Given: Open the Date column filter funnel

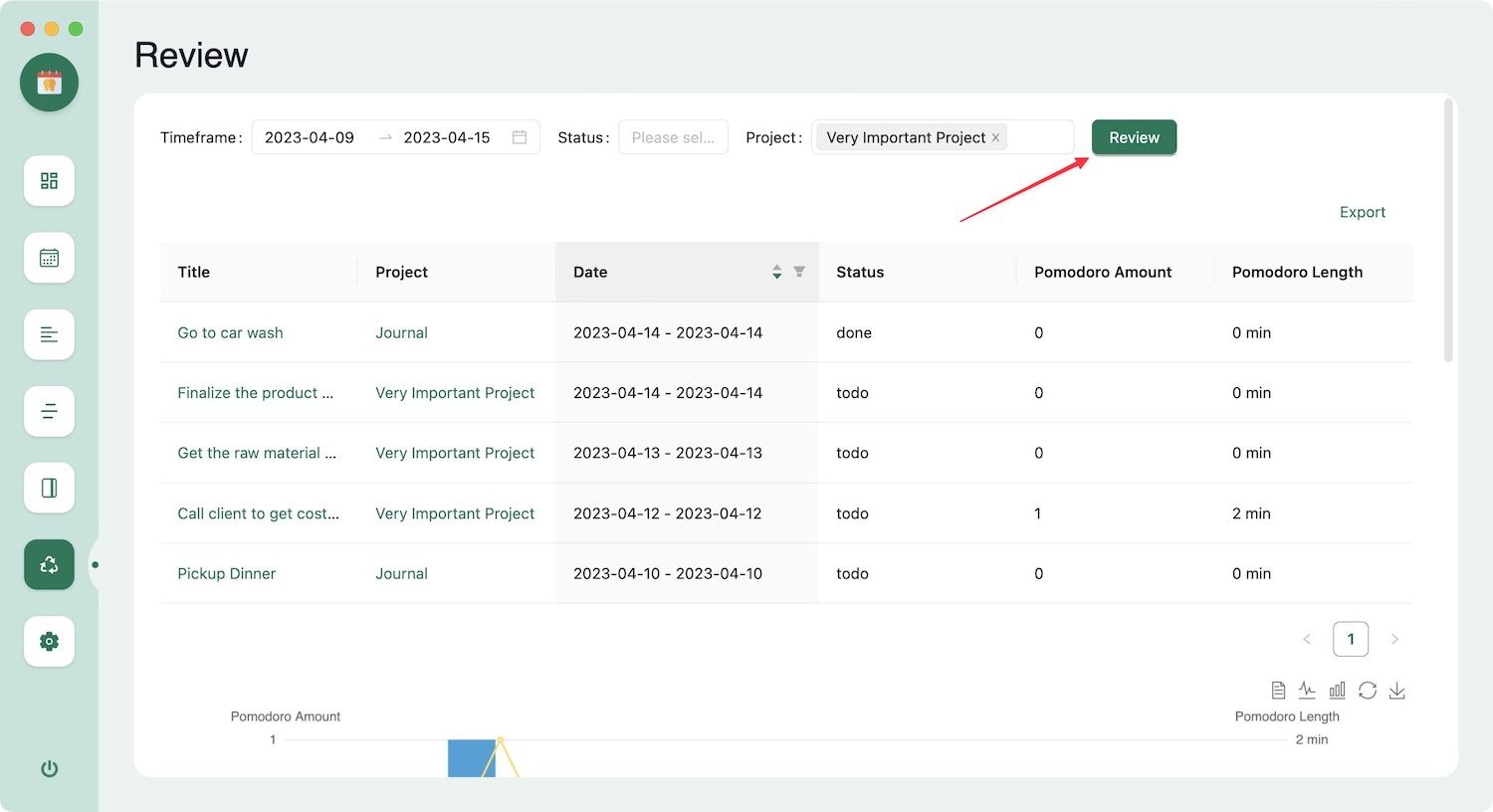Looking at the screenshot, I should 799,272.
